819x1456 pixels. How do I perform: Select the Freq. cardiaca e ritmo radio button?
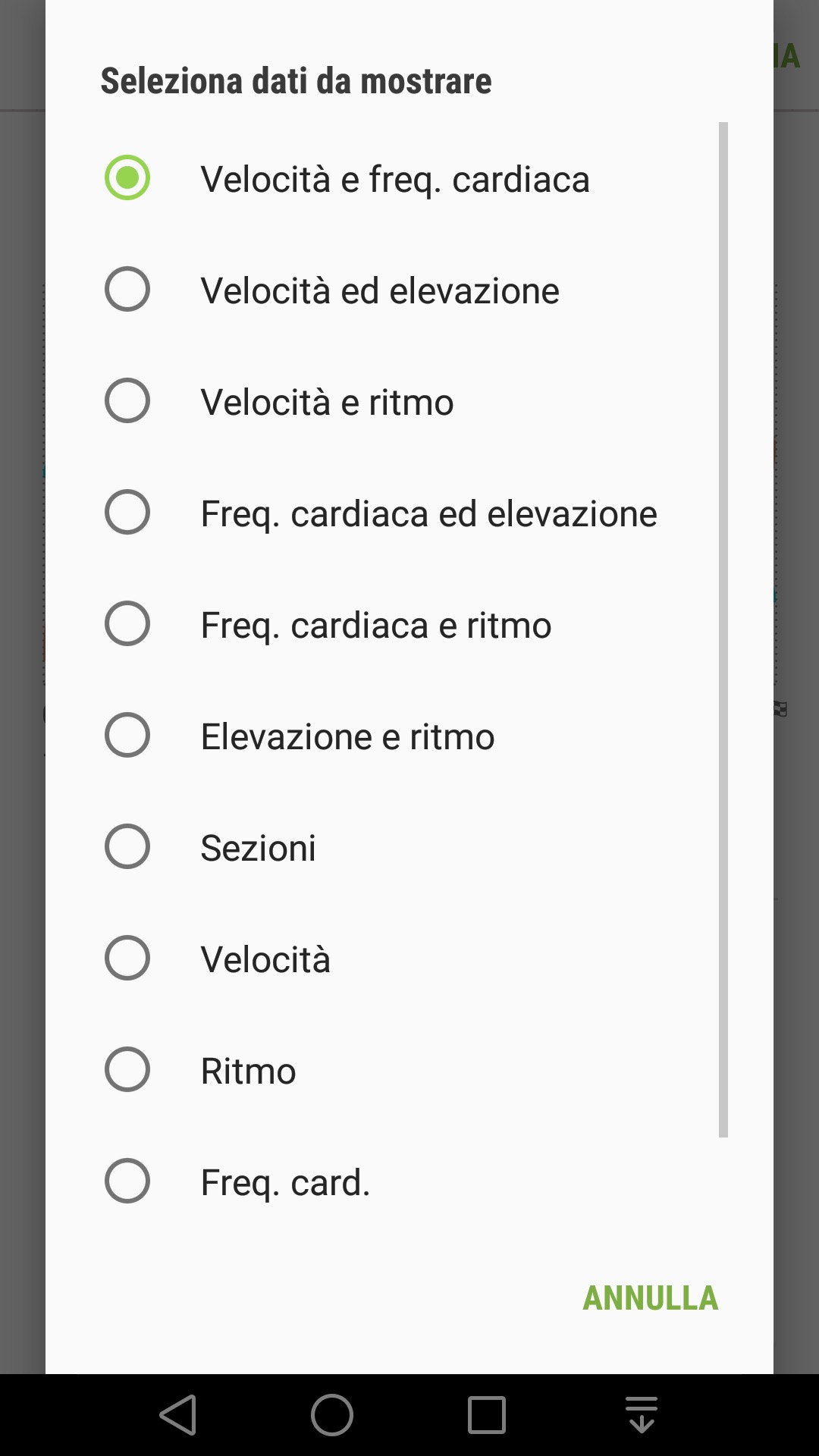click(x=127, y=623)
